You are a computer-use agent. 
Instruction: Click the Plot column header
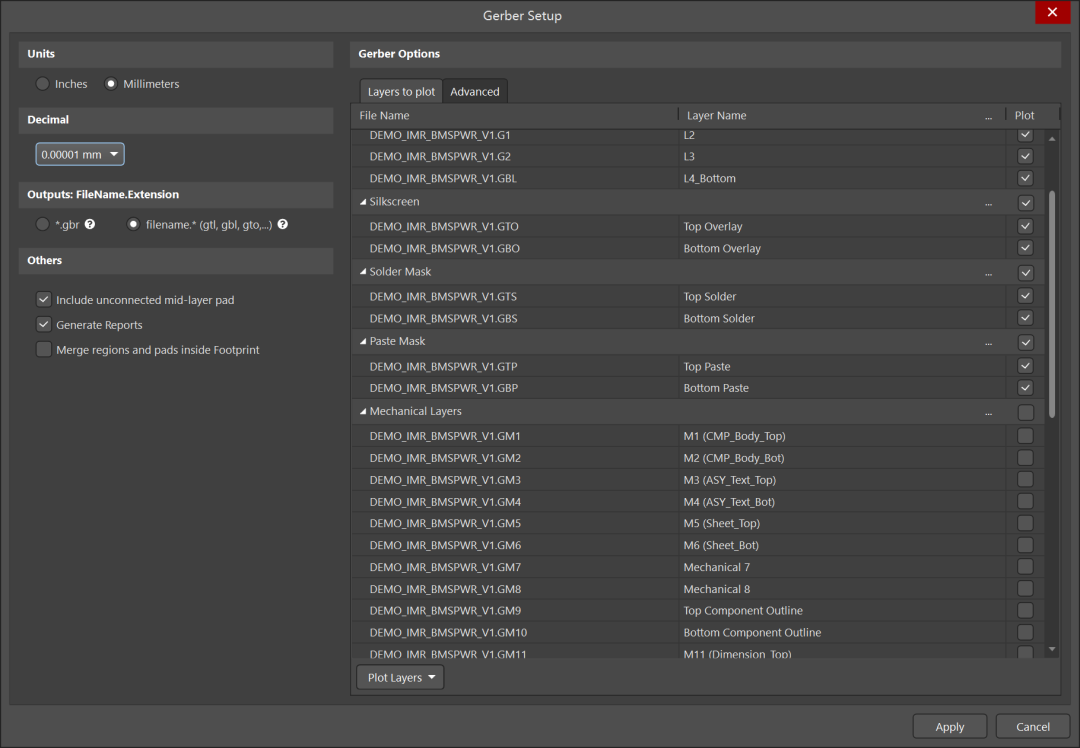coord(1025,115)
